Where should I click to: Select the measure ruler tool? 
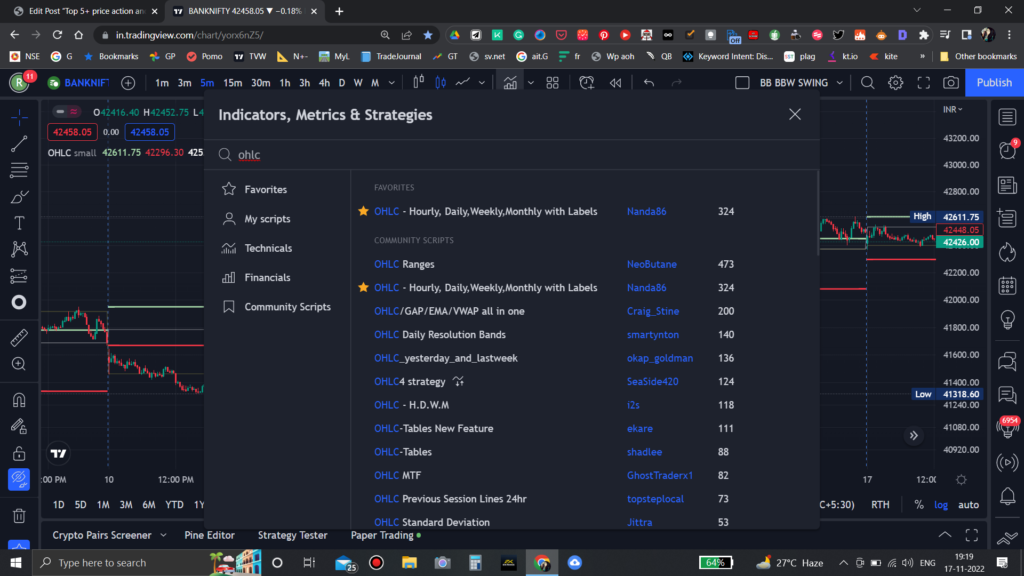pos(19,337)
